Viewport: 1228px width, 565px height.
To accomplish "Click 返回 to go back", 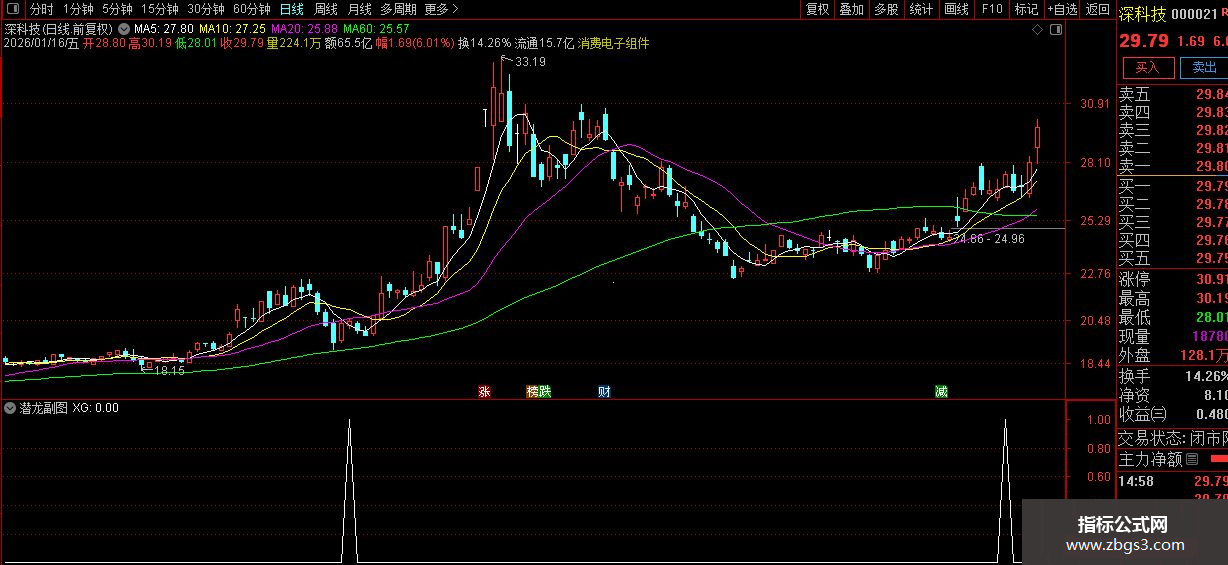I will (1098, 9).
